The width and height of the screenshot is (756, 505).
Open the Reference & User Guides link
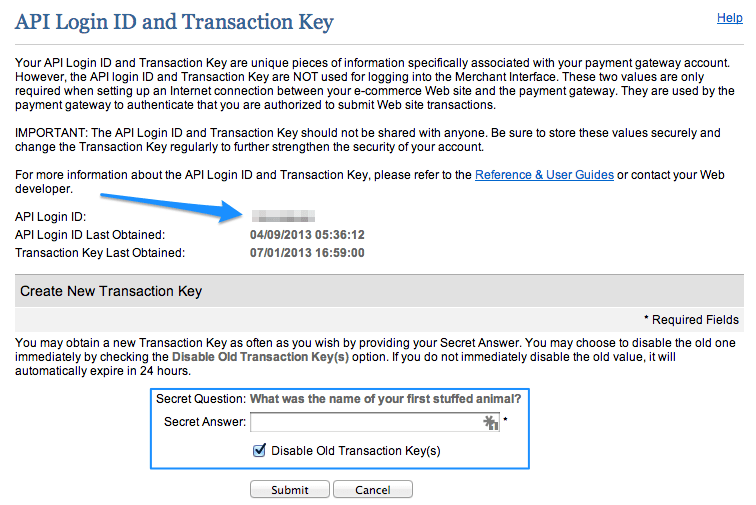(544, 175)
